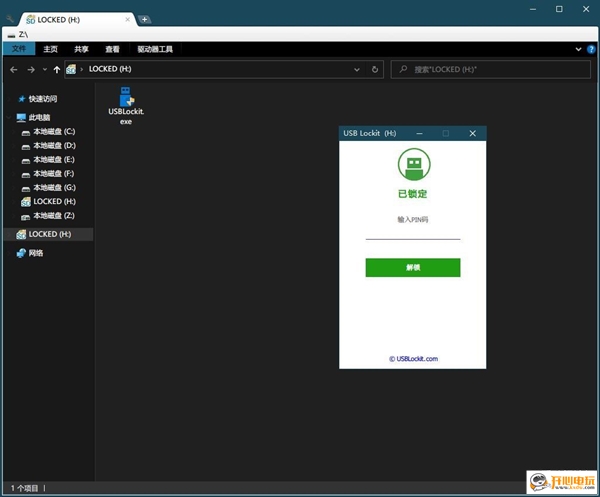Open the 文件 menu
This screenshot has height=497, width=600.
19,49
